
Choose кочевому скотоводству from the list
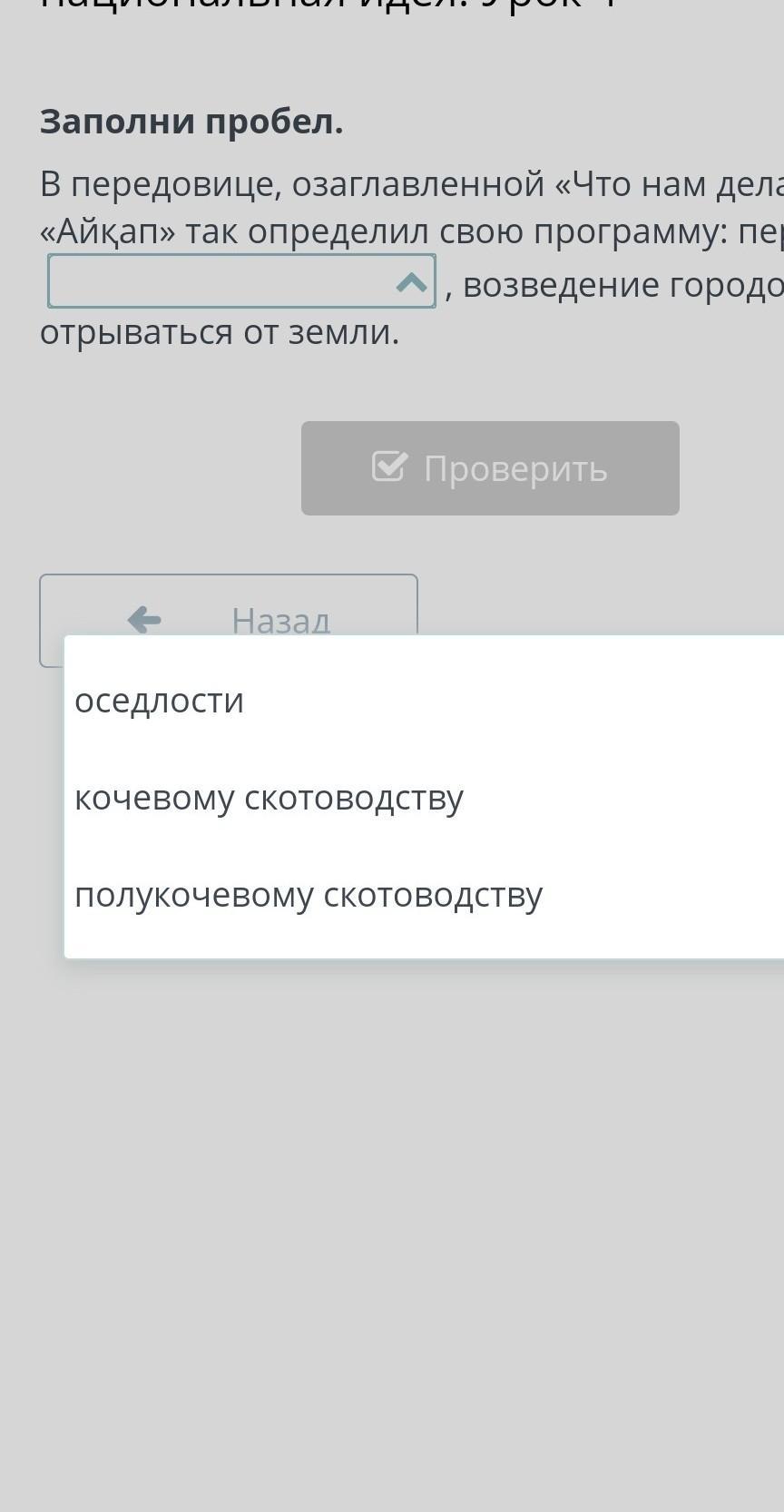pos(269,798)
